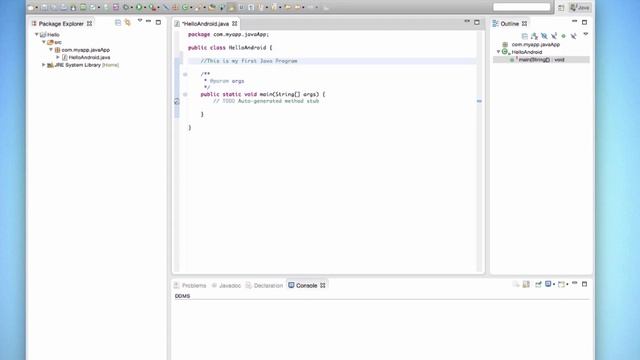Minimize the editor area
Screen dimensions: 640x360
[467, 21]
